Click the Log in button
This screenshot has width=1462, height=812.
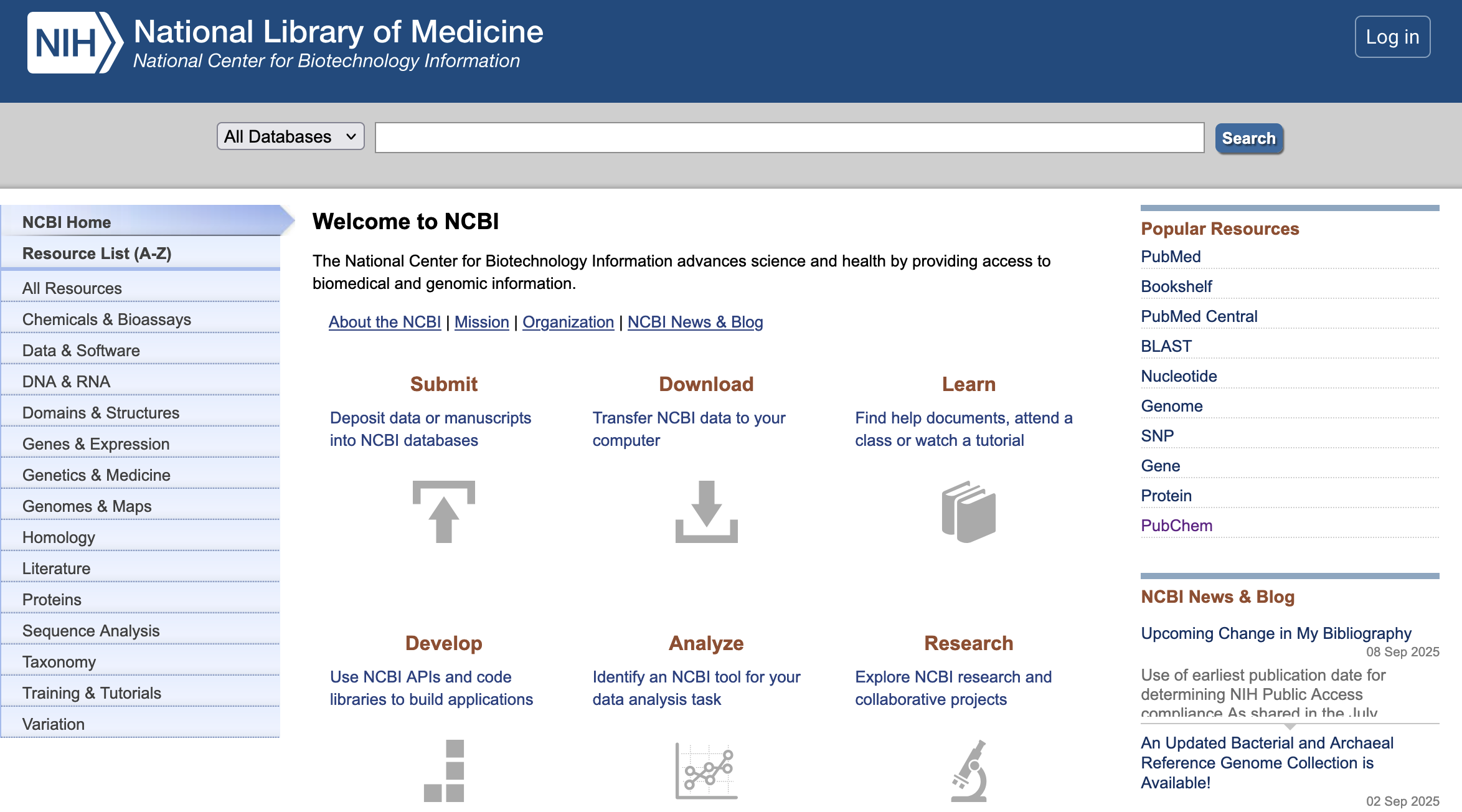[1392, 37]
